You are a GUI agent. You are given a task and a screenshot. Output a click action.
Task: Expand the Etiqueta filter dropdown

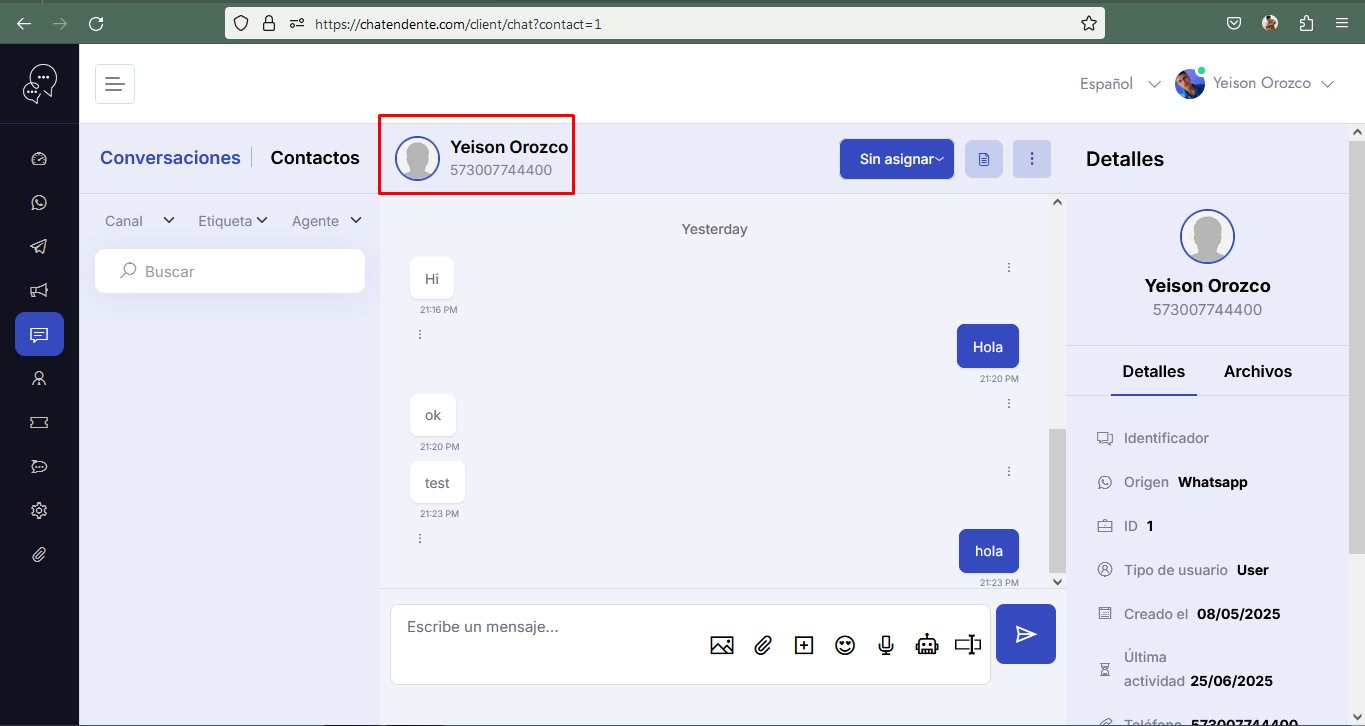(x=233, y=221)
